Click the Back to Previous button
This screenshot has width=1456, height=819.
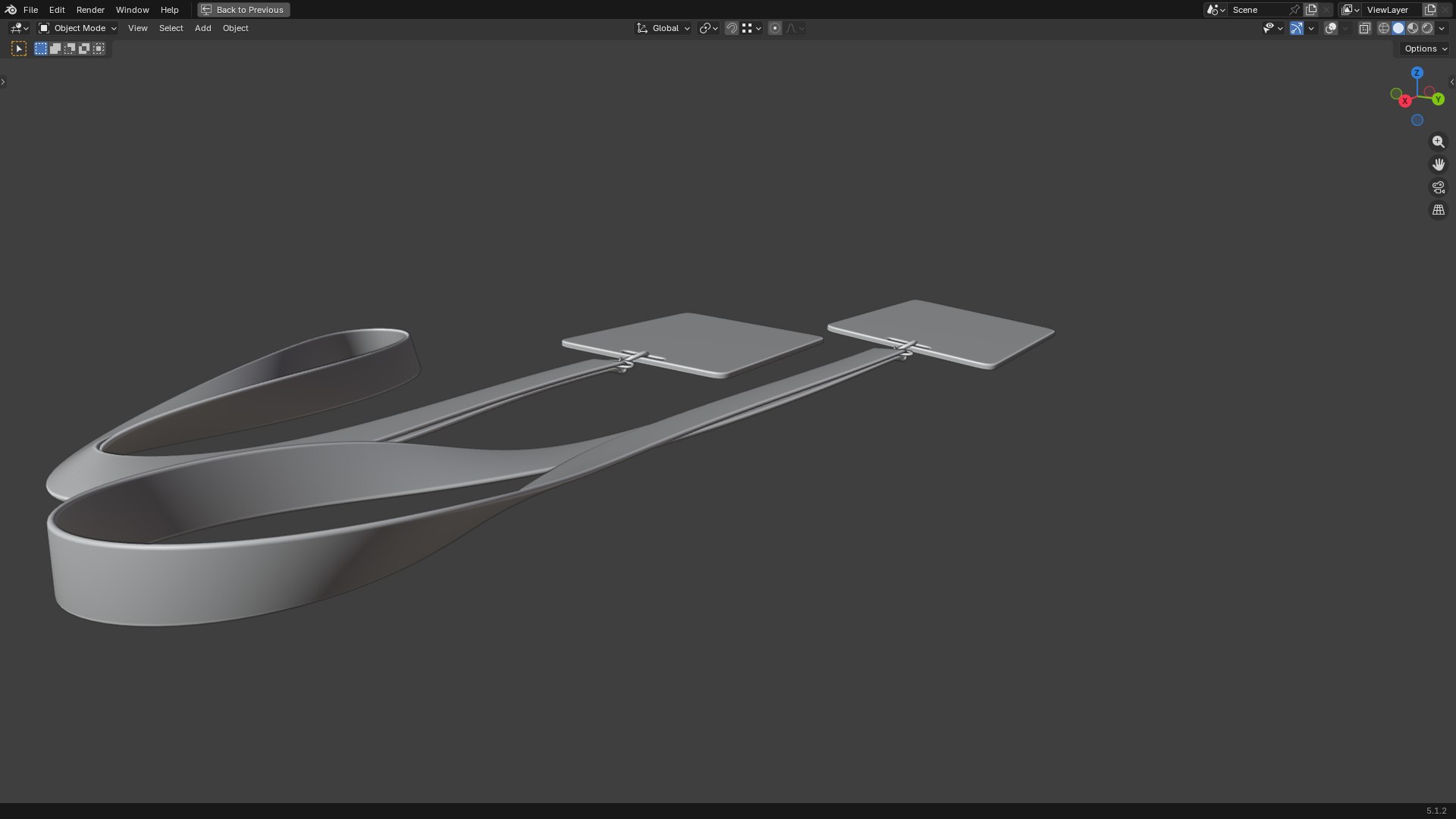(x=243, y=10)
